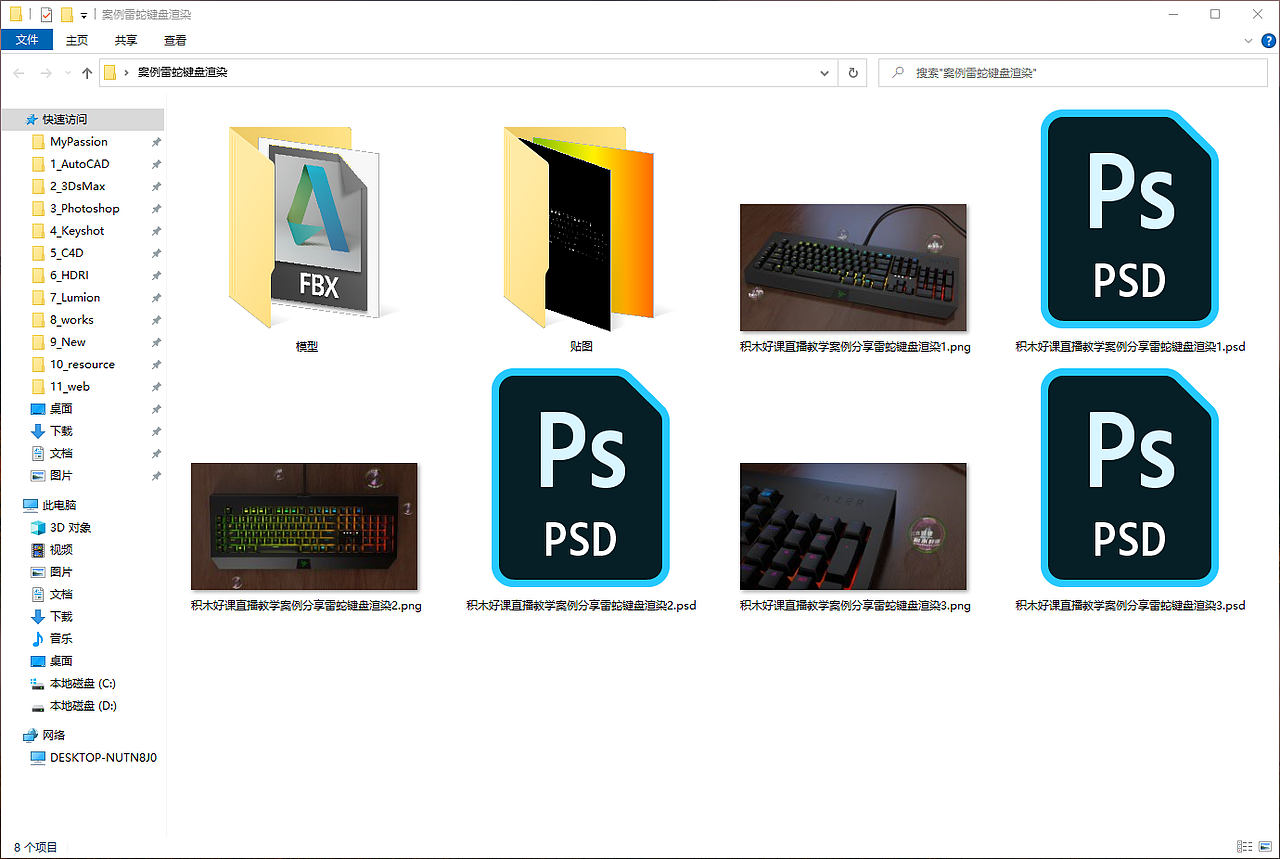Switch to the 共享 ribbon tab
Image resolution: width=1280 pixels, height=859 pixels.
(126, 41)
